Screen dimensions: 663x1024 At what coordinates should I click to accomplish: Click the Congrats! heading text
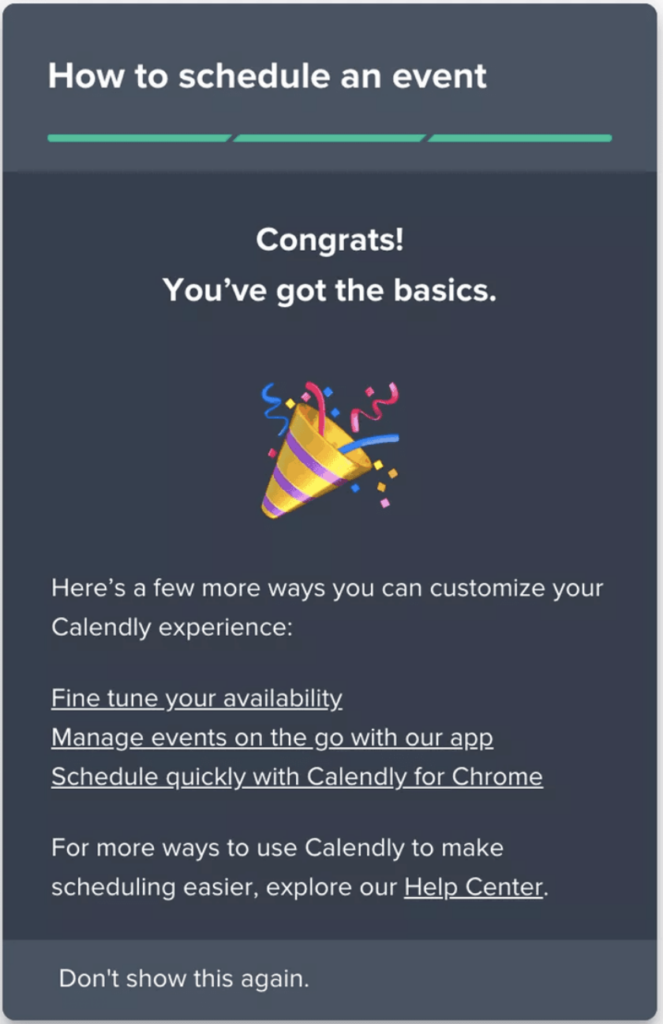coord(331,240)
